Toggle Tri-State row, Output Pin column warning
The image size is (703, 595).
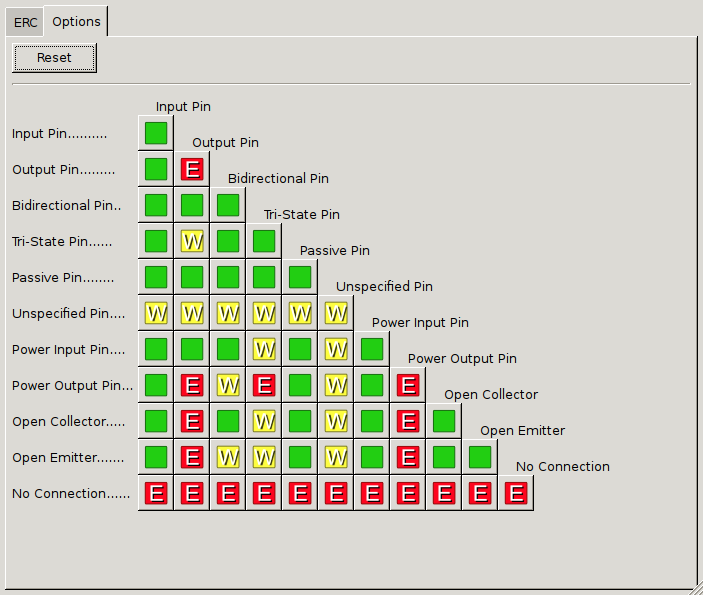click(192, 241)
